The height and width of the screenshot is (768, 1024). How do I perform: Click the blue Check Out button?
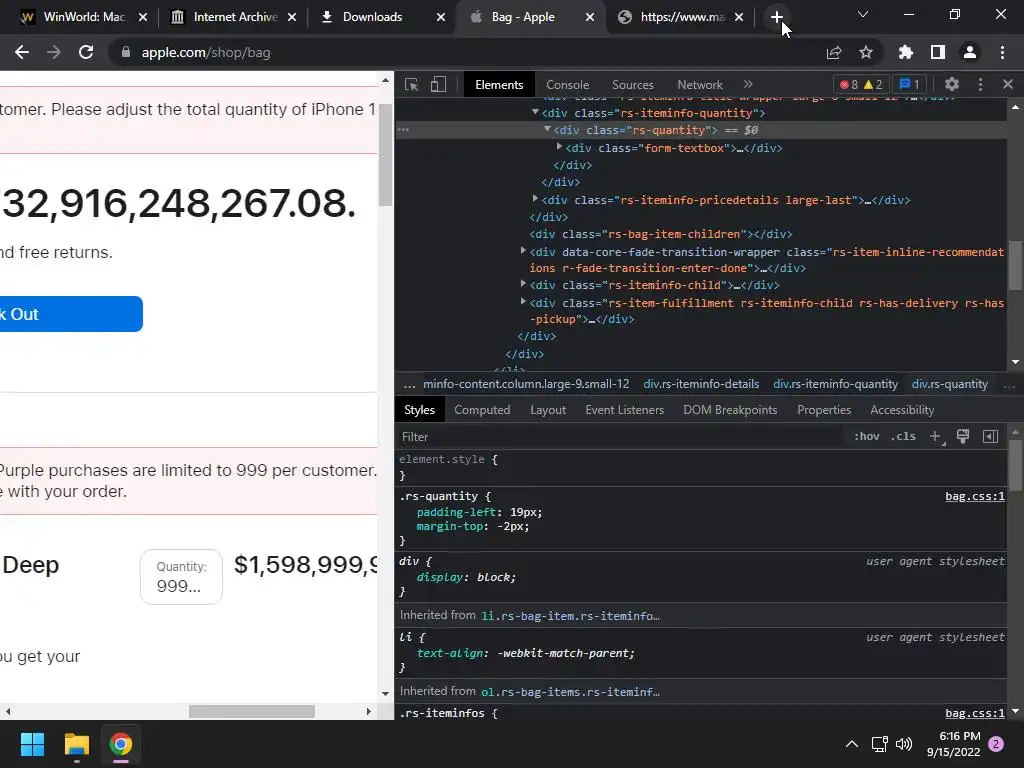pyautogui.click(x=71, y=314)
